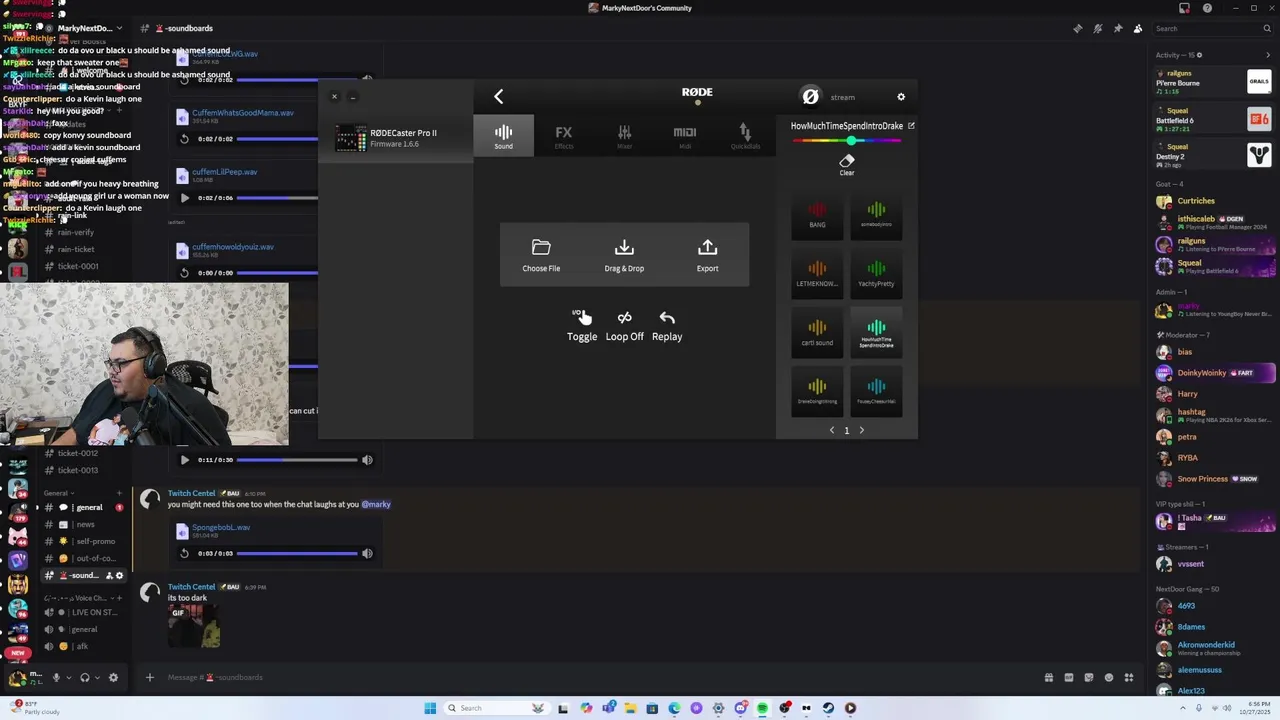Select the yellow pad in the bottom row

[817, 391]
